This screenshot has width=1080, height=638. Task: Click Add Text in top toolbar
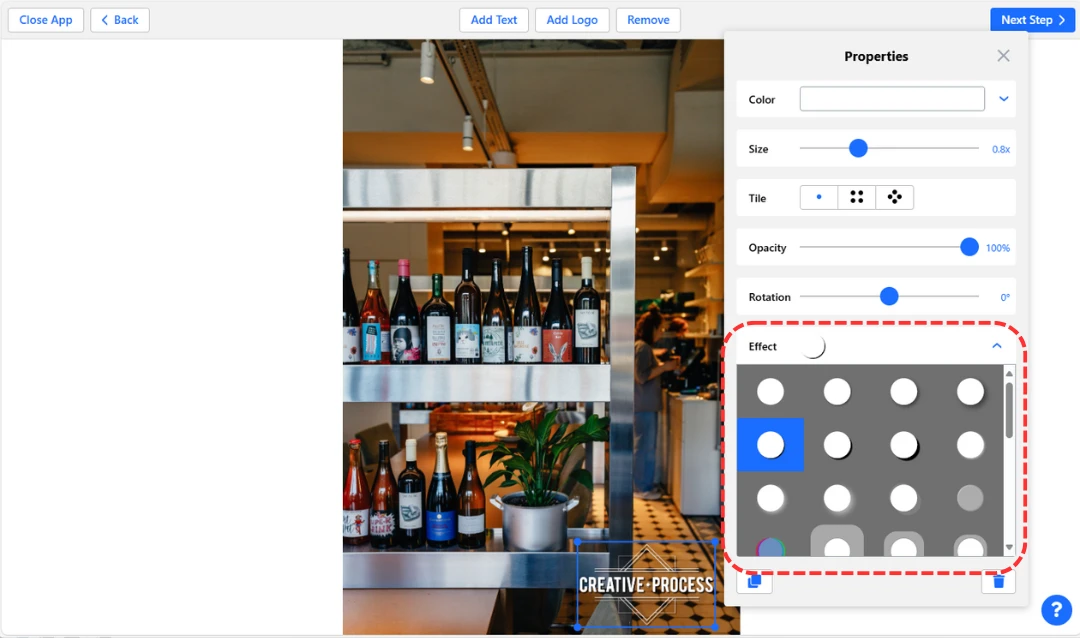494,20
